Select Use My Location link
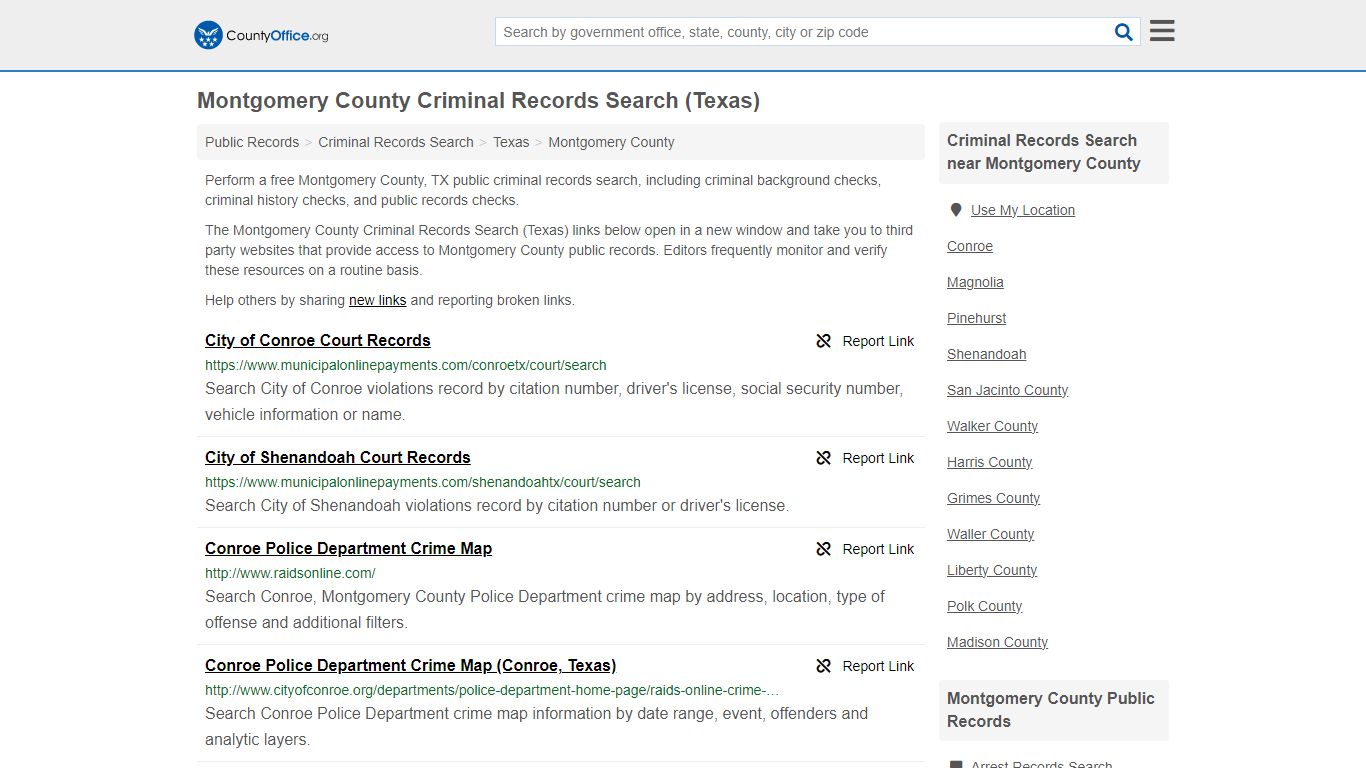1366x768 pixels. (1023, 210)
